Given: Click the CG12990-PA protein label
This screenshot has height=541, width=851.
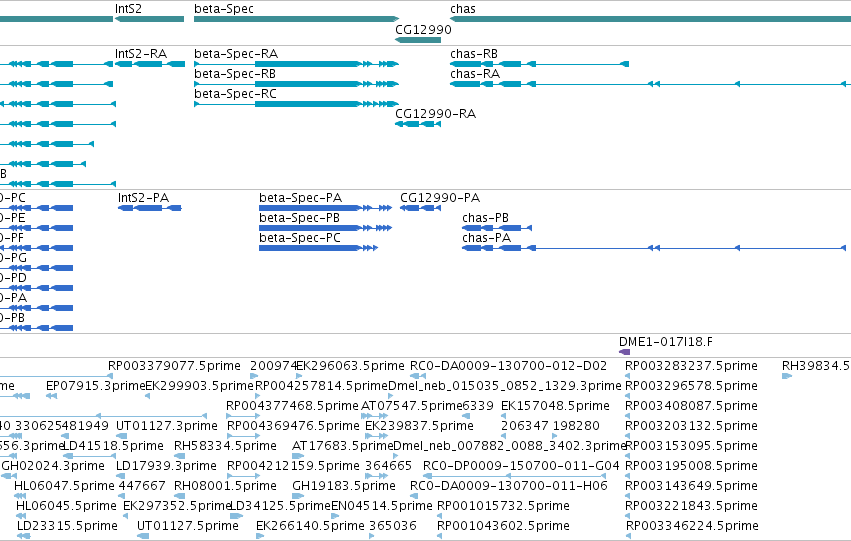Looking at the screenshot, I should tap(440, 198).
